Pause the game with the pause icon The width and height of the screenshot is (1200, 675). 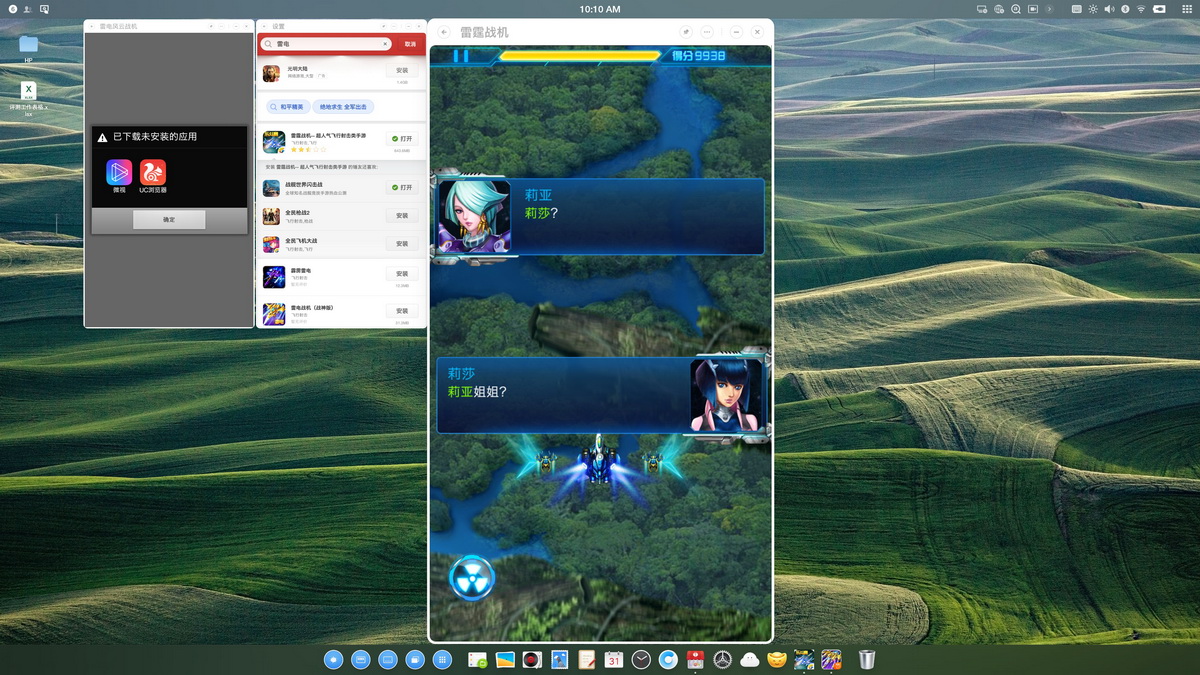(x=461, y=56)
